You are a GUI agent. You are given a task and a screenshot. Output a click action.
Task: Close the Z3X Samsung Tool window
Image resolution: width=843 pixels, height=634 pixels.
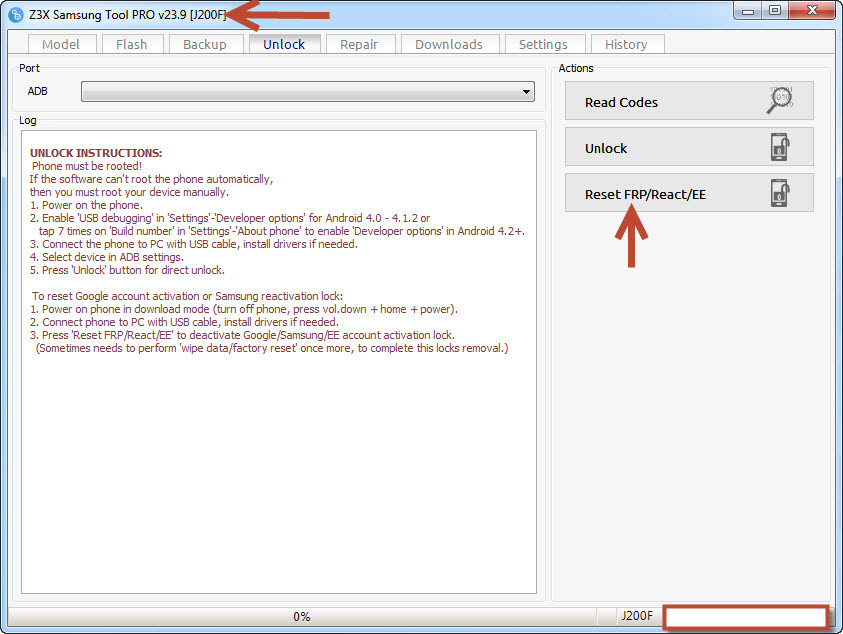click(x=812, y=11)
